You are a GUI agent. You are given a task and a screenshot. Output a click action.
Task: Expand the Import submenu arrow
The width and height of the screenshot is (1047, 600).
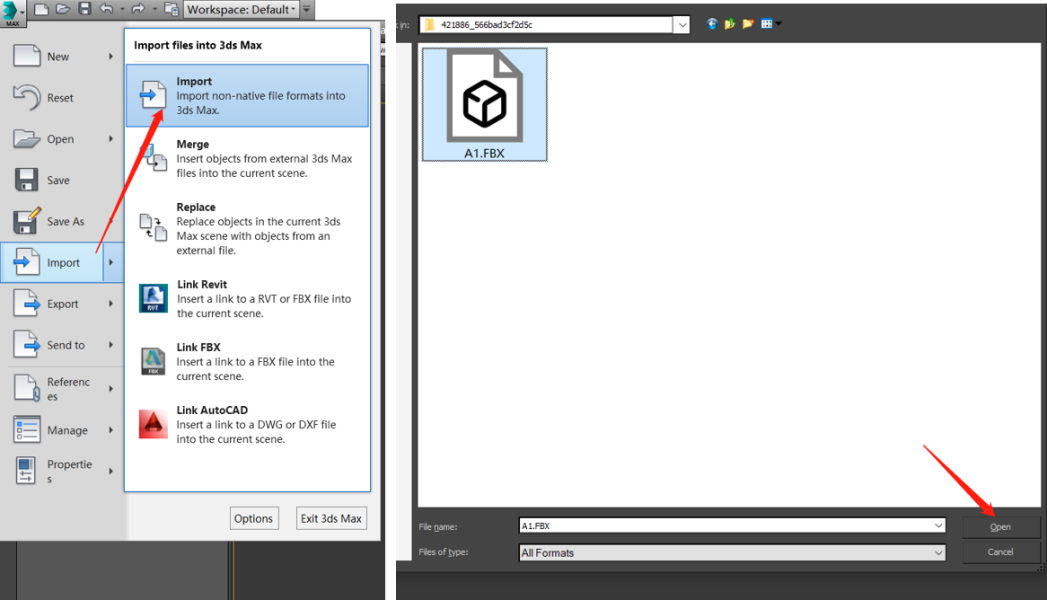pos(112,262)
